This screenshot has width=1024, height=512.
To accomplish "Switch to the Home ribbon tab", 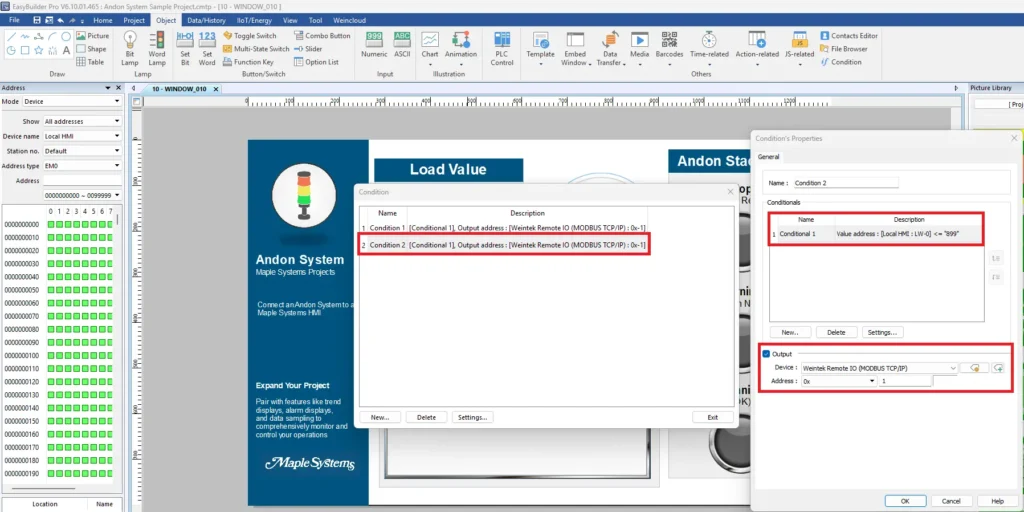I will point(103,20).
